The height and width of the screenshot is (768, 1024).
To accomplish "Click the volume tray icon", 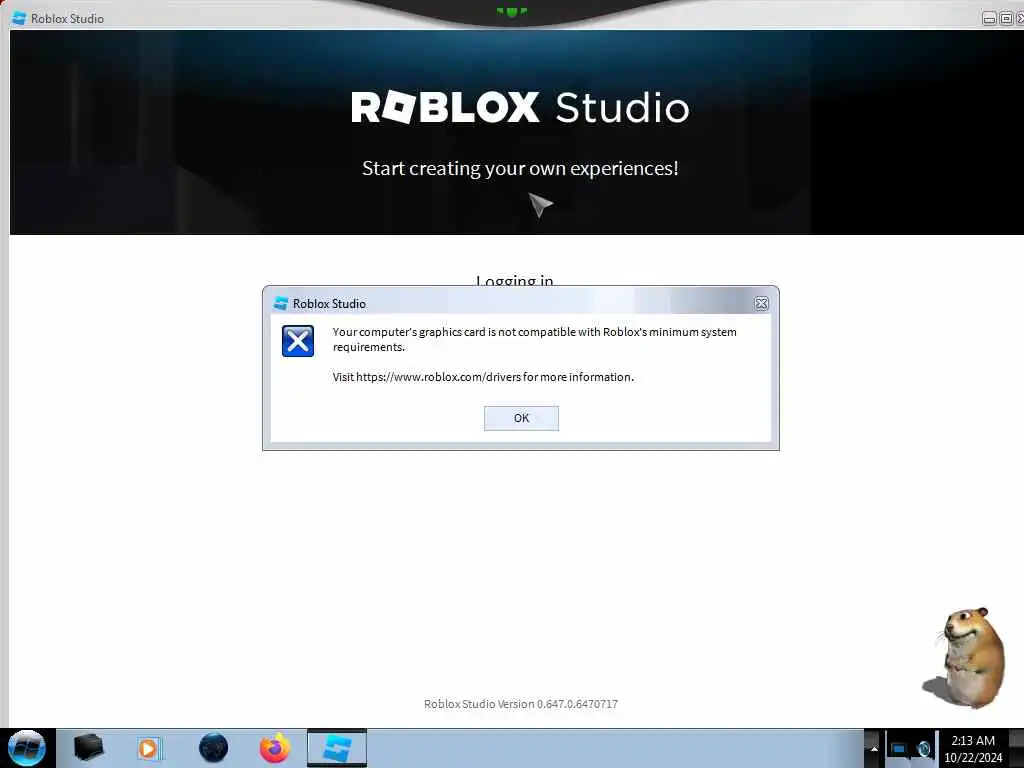I will pos(923,748).
